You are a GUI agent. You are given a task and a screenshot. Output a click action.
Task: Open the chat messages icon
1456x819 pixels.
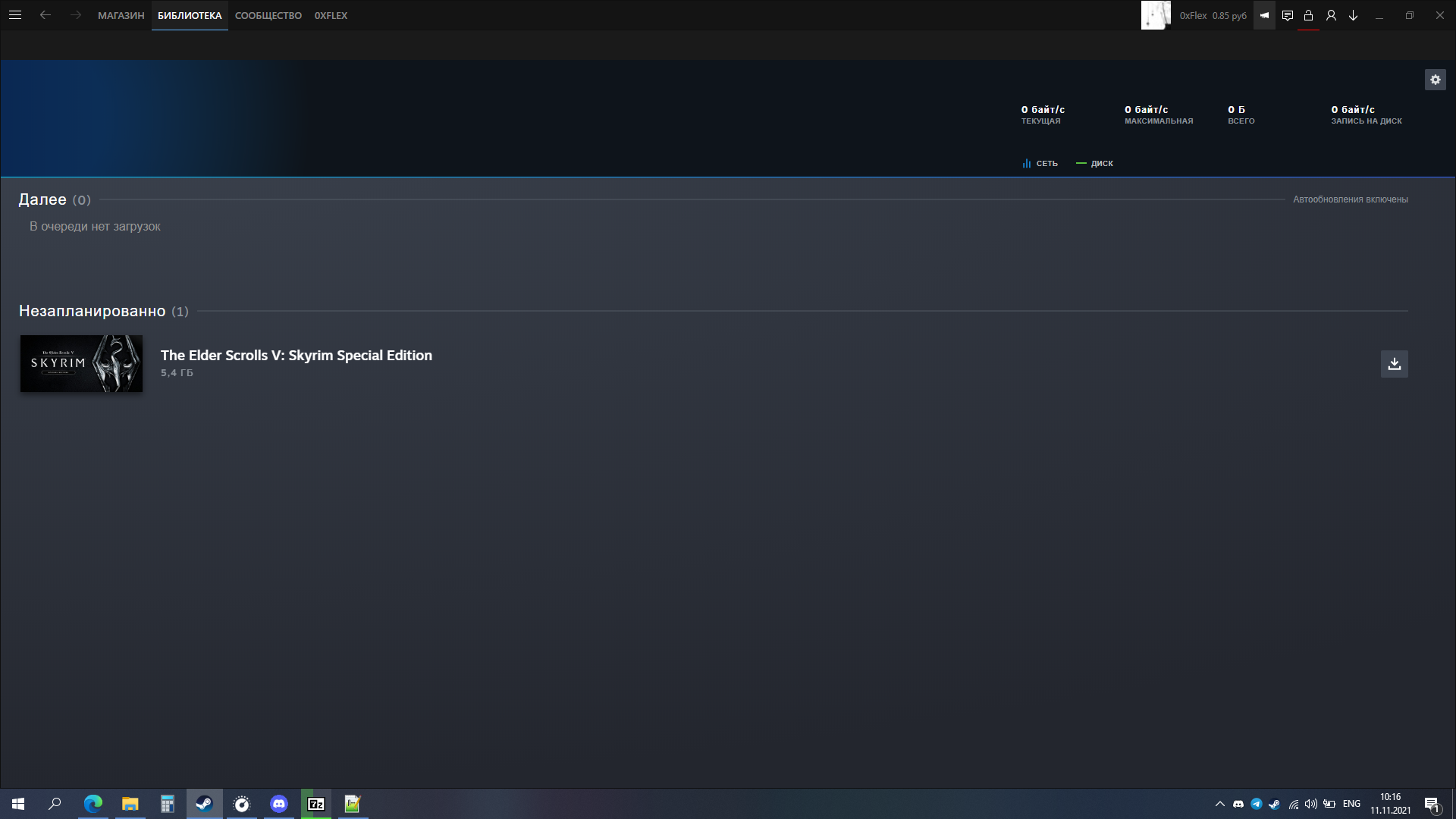[1287, 15]
